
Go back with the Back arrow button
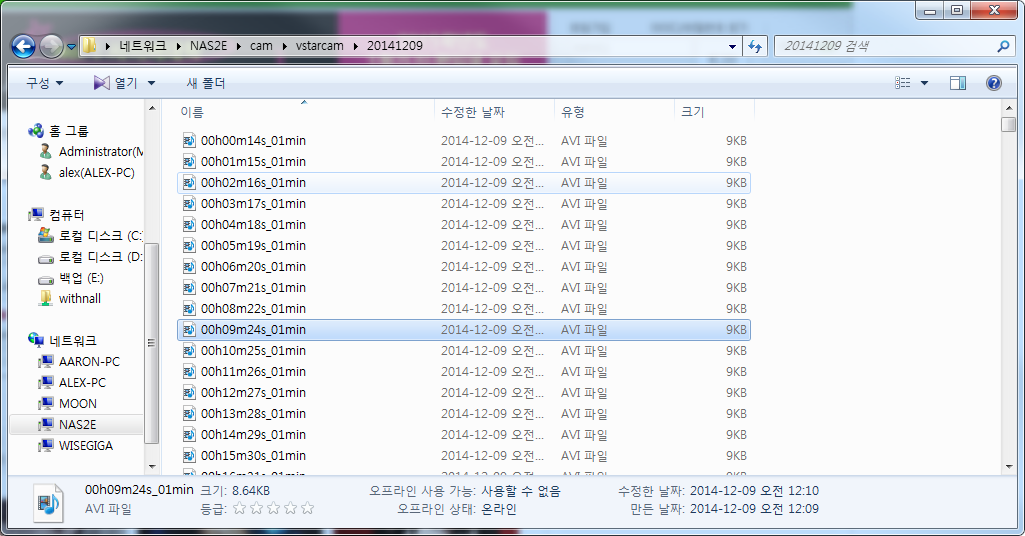(x=24, y=46)
